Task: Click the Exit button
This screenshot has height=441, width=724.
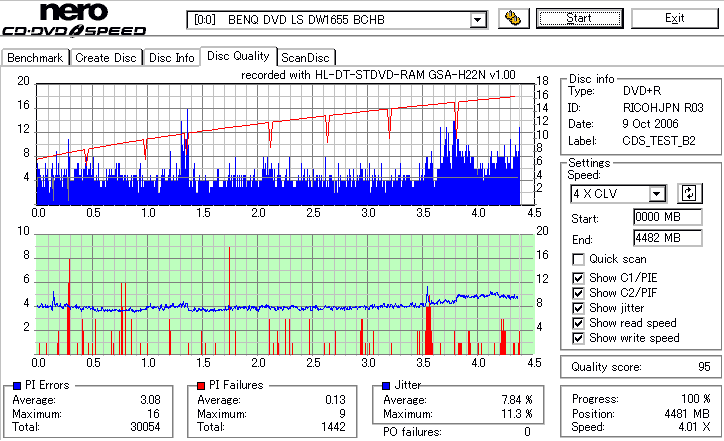Action: 675,18
